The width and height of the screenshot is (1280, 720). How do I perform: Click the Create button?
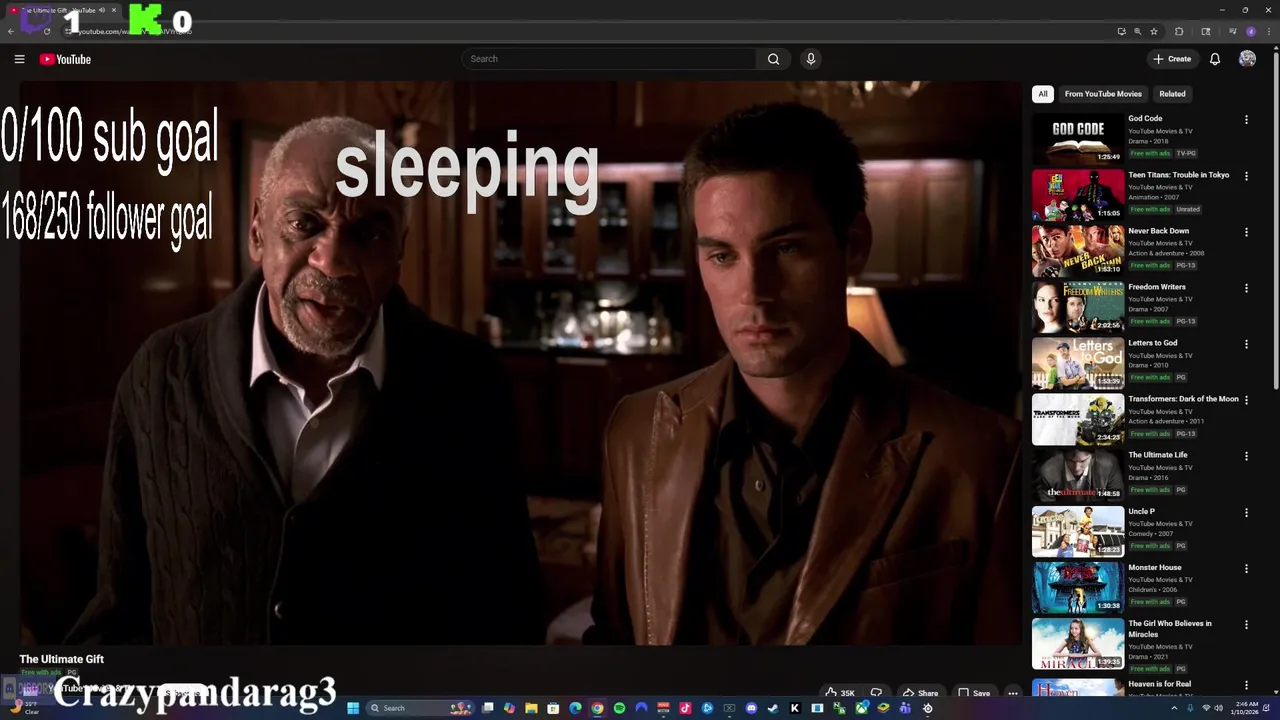point(1172,59)
